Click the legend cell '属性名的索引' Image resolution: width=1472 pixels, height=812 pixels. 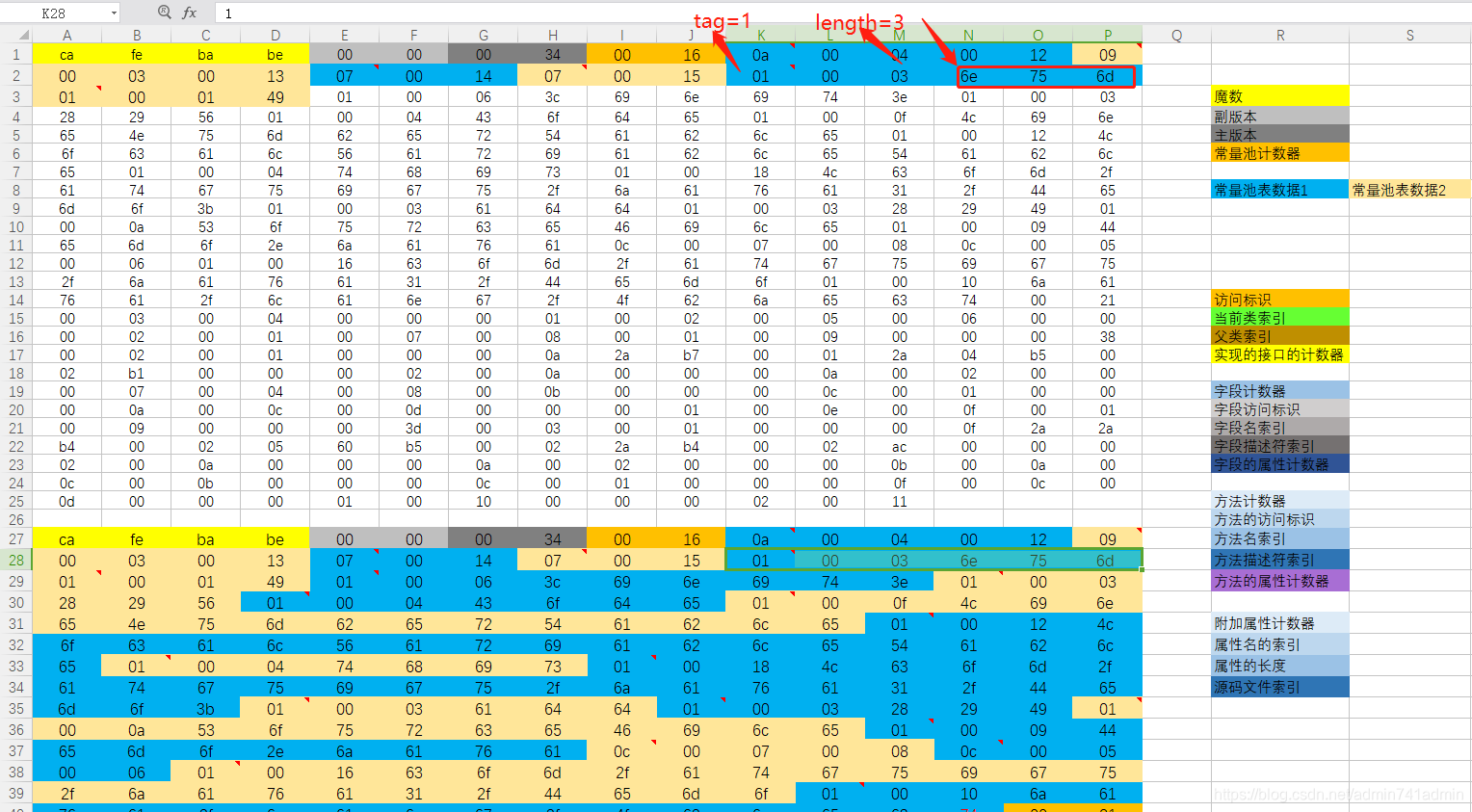pos(1280,644)
